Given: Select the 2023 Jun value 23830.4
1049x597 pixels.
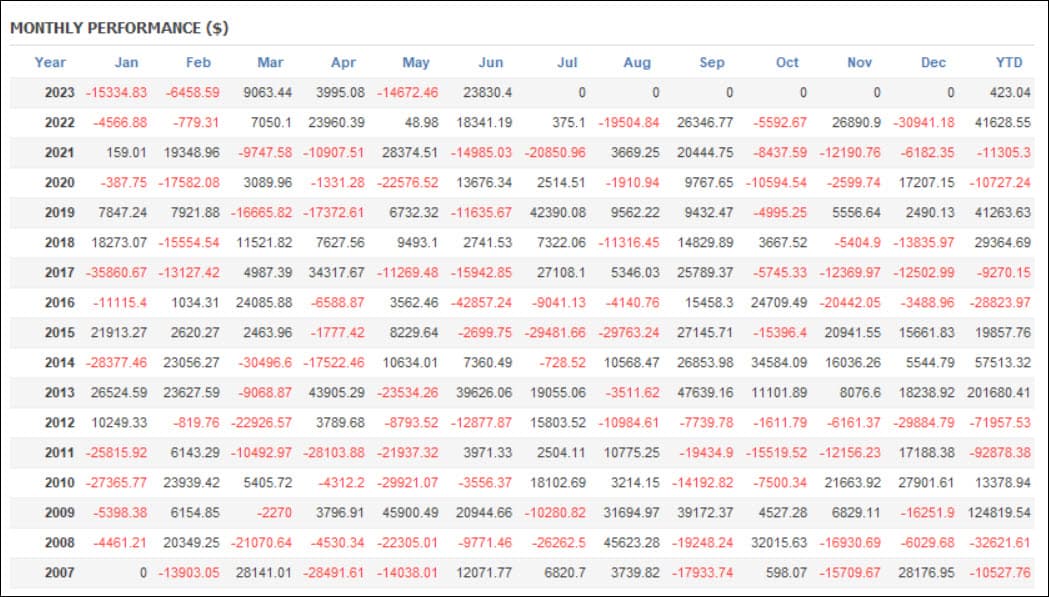Looking at the screenshot, I should (487, 92).
